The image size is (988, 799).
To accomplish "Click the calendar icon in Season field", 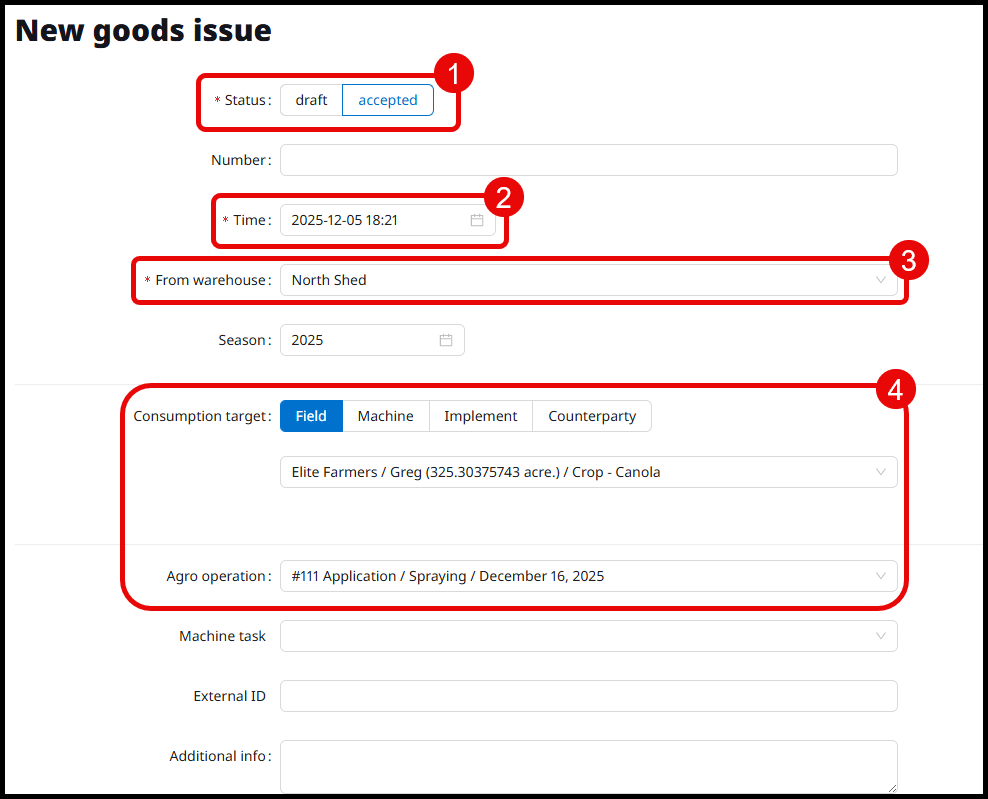I will (446, 340).
